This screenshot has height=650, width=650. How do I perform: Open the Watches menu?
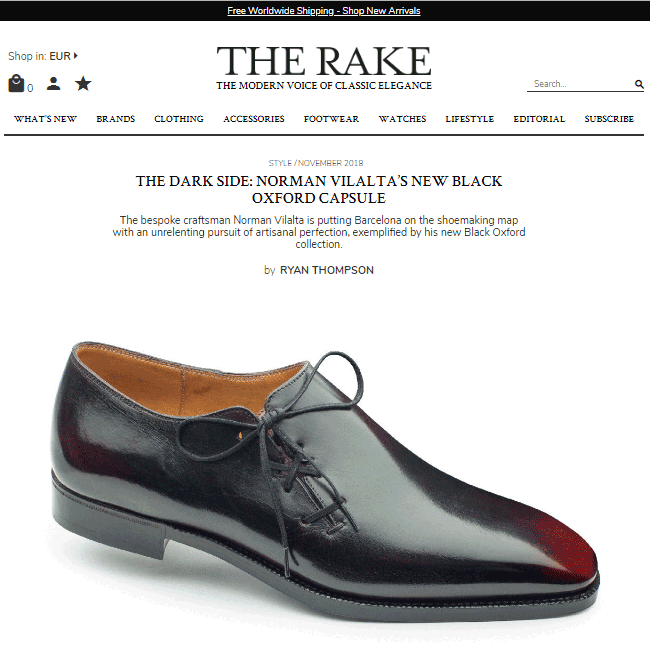402,119
